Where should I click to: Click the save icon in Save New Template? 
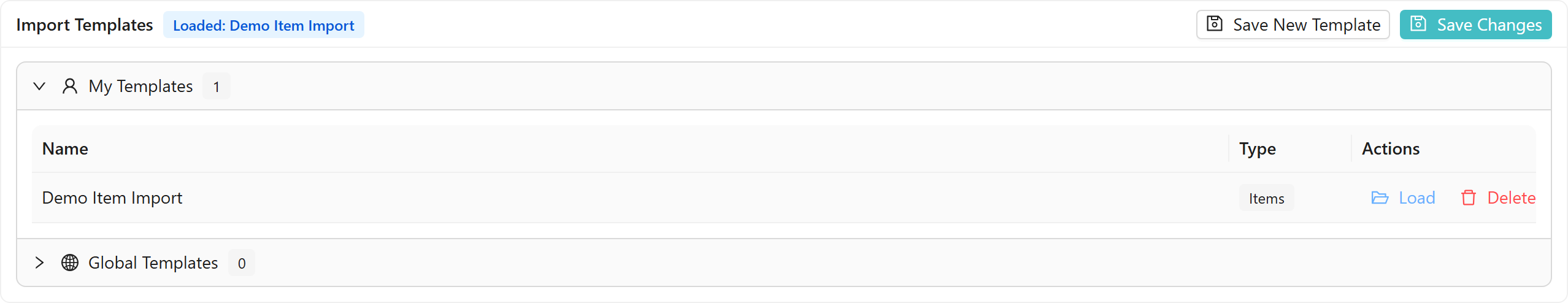tap(1215, 24)
